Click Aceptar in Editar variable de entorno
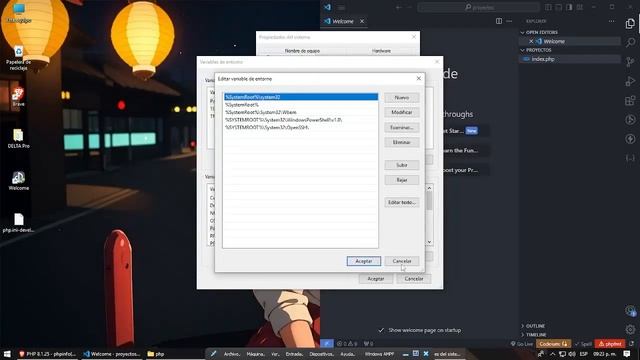This screenshot has width=640, height=360. point(364,261)
